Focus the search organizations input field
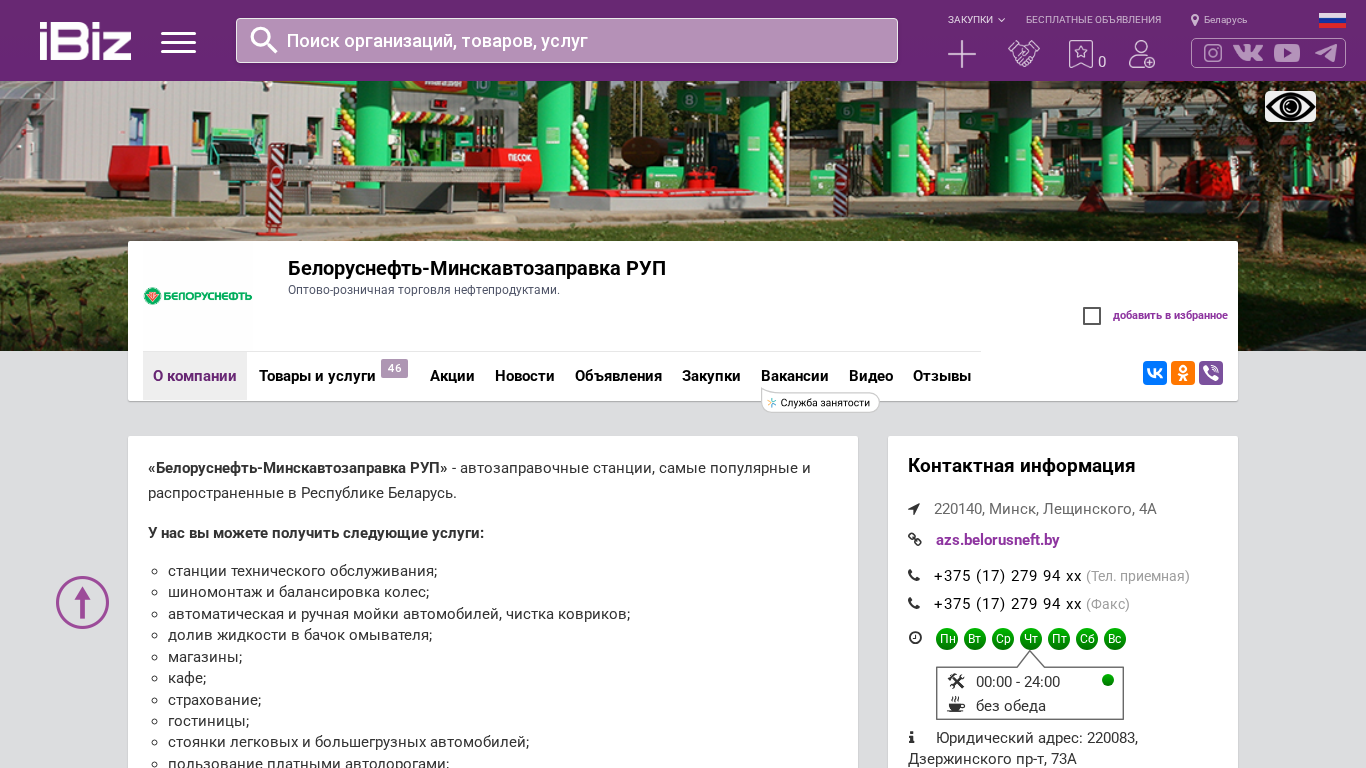 click(567, 41)
